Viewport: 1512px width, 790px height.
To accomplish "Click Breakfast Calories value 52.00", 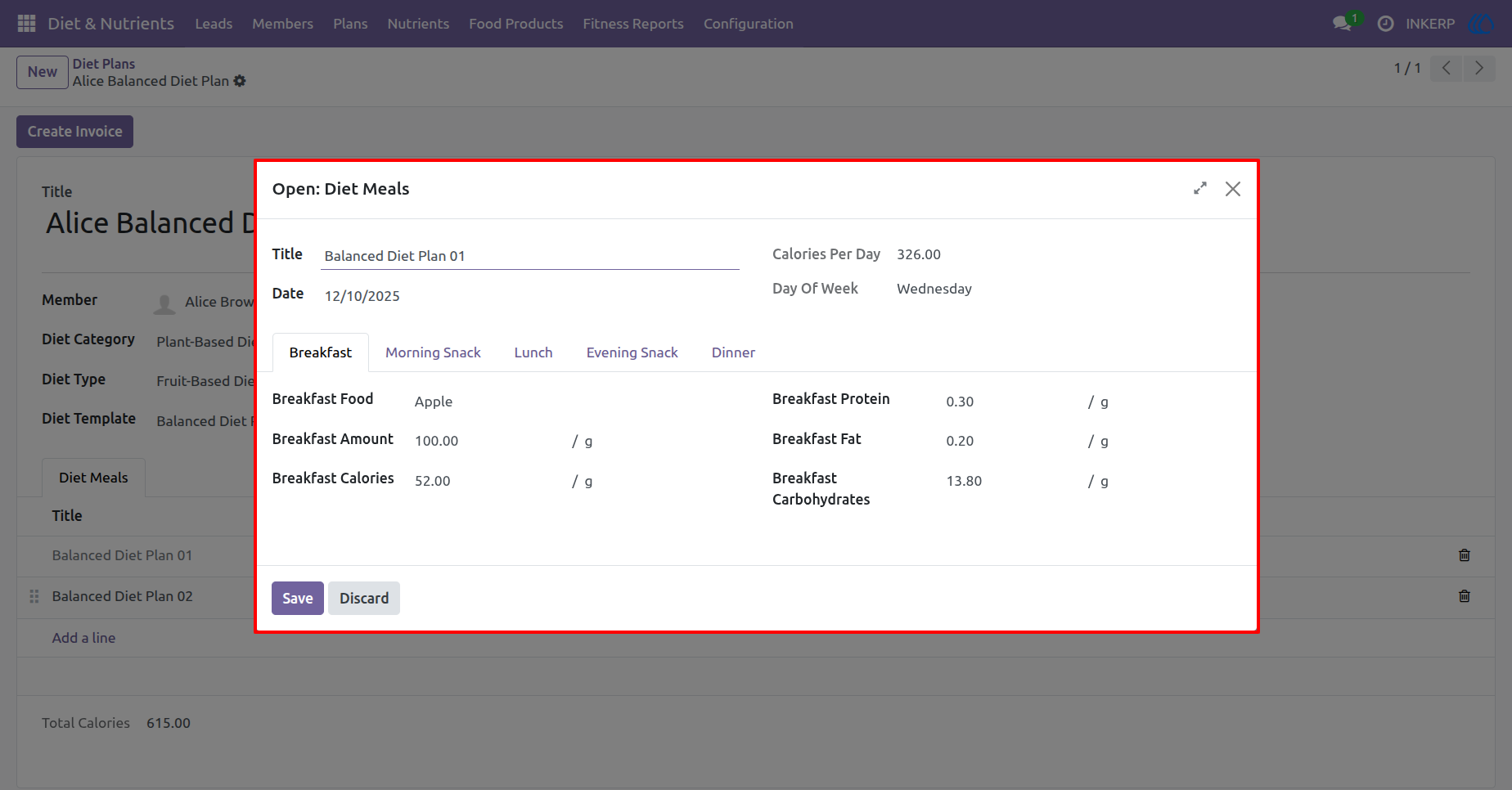I will [432, 481].
